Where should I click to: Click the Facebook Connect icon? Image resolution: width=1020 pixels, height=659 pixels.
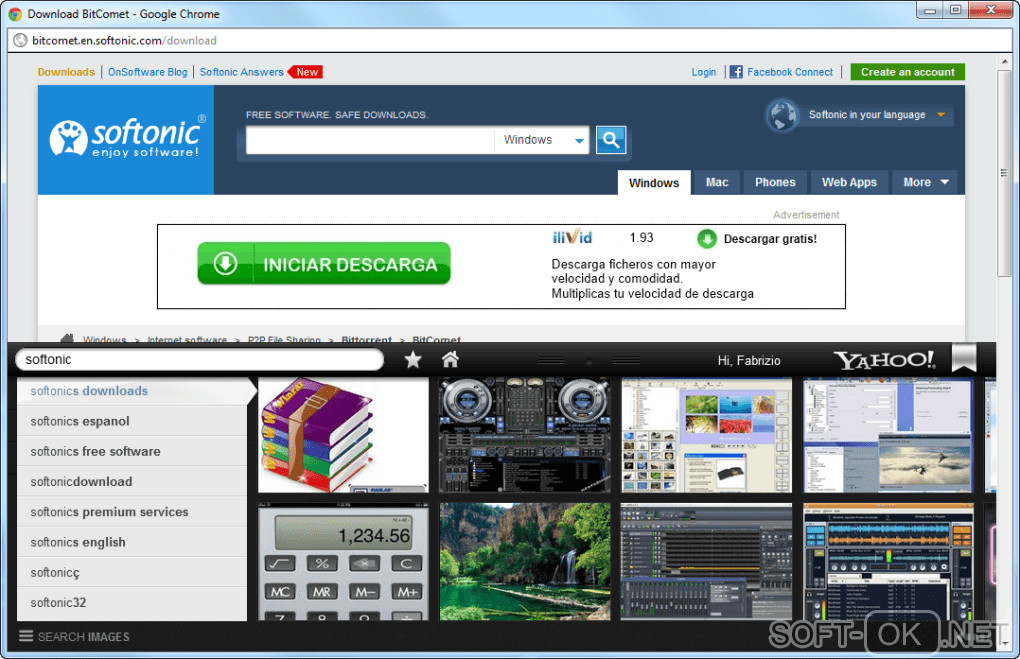(x=736, y=72)
